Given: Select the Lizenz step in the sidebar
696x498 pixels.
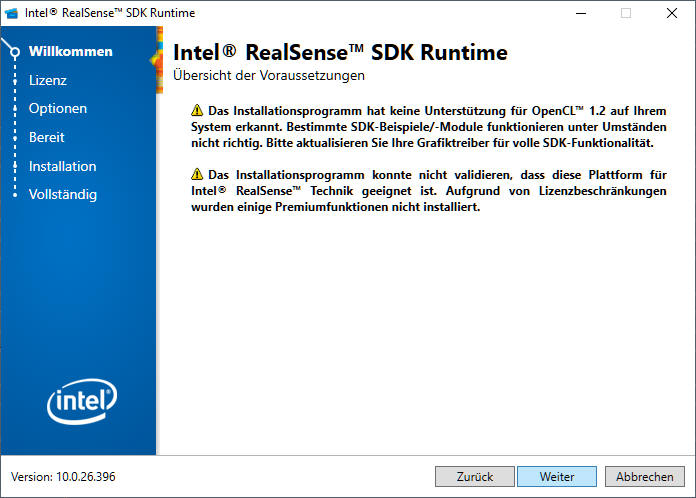Looking at the screenshot, I should 47,80.
